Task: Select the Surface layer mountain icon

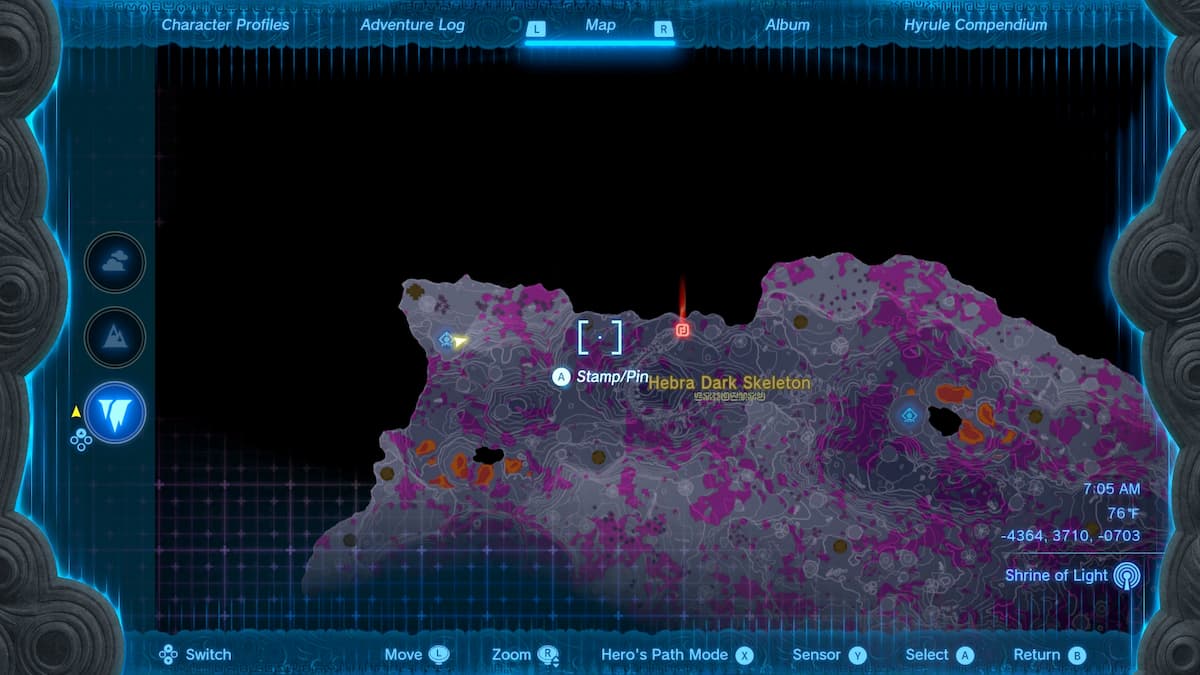Action: point(115,337)
